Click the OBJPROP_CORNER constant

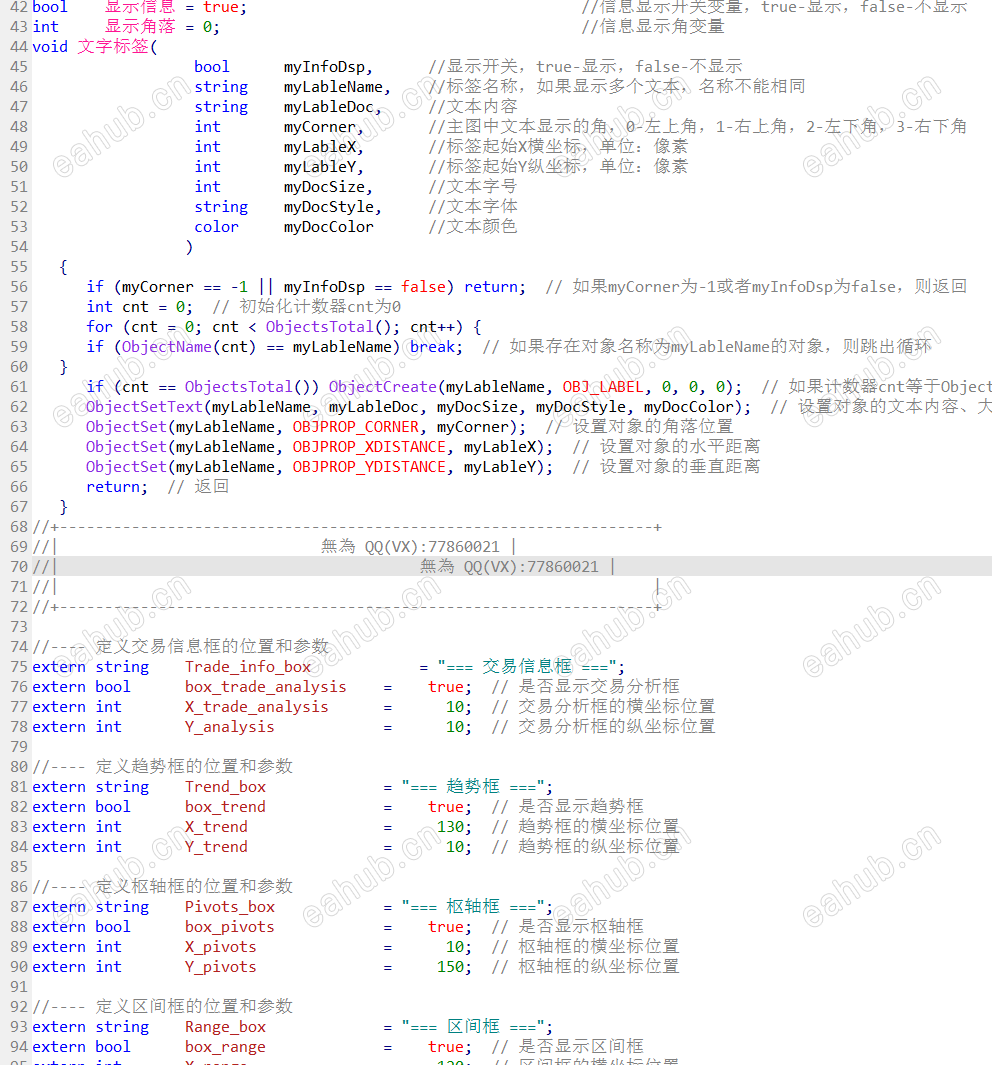coord(356,427)
